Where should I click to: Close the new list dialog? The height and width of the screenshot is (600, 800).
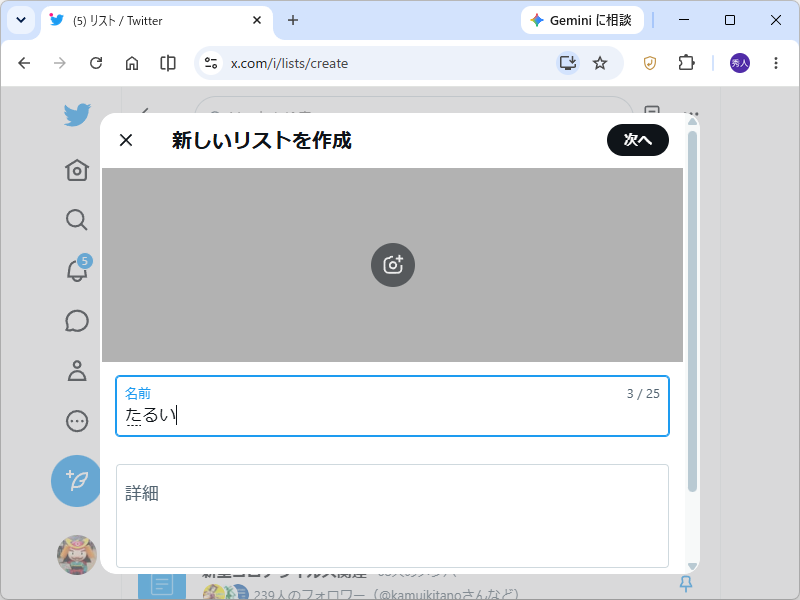(126, 140)
